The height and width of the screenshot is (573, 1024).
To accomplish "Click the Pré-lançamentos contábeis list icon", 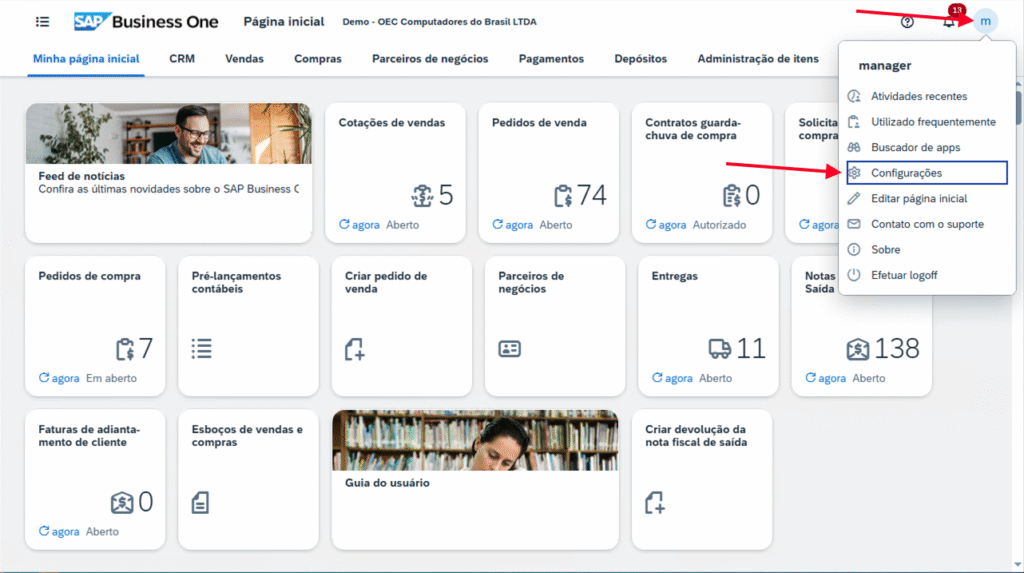I will pos(202,348).
